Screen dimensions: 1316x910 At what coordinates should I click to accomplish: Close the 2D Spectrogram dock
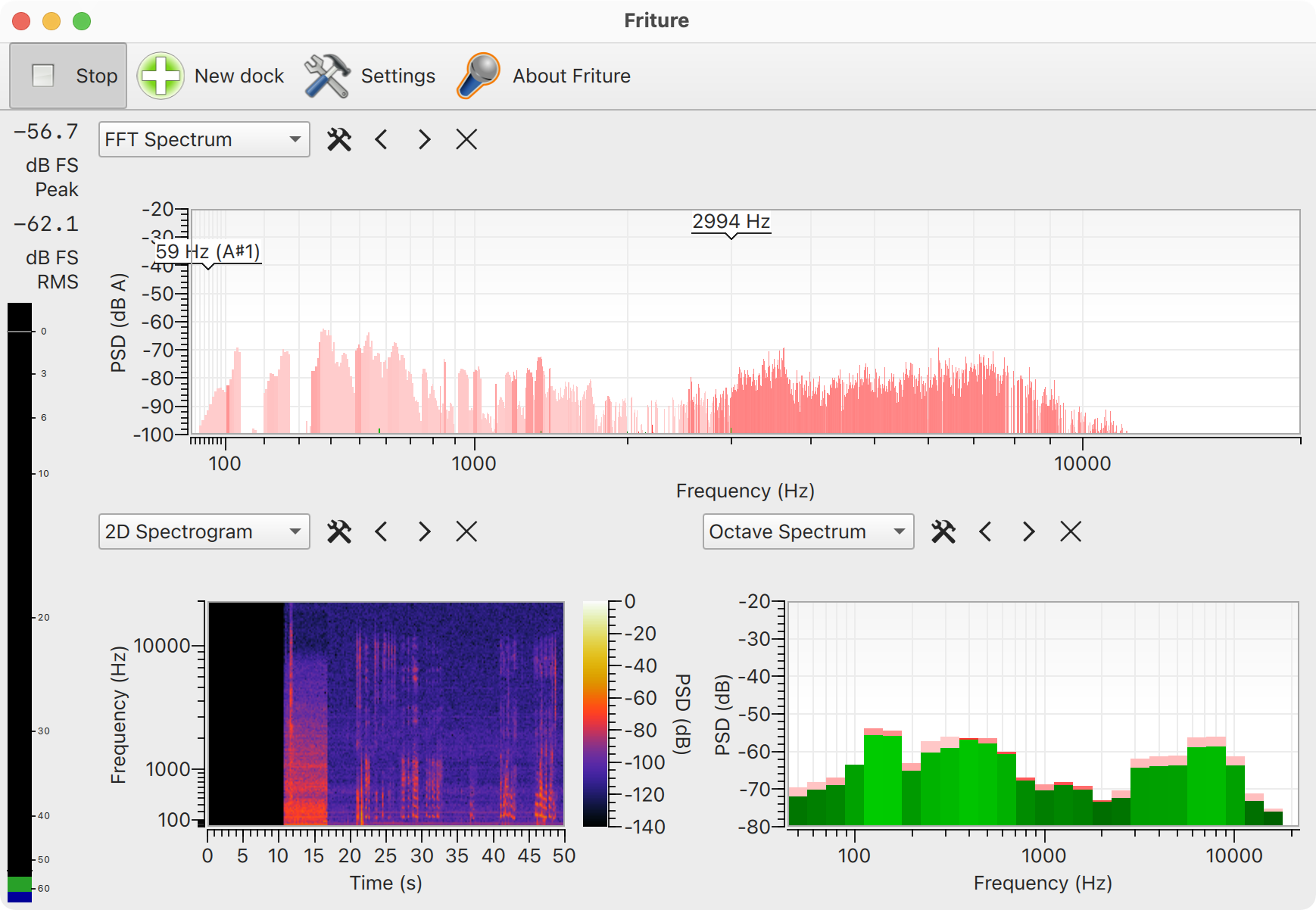466,531
